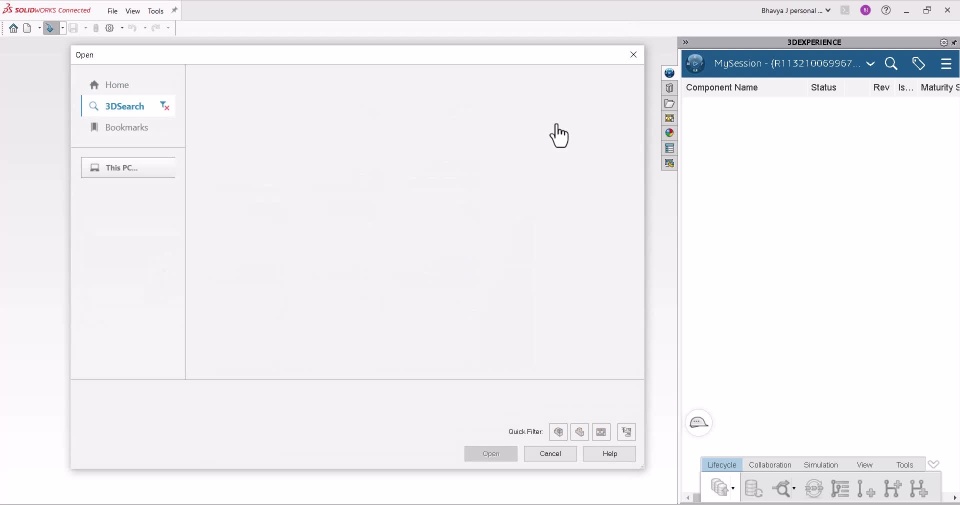The height and width of the screenshot is (505, 960).
Task: Open the View Palette task pane tab
Action: pyautogui.click(x=669, y=118)
